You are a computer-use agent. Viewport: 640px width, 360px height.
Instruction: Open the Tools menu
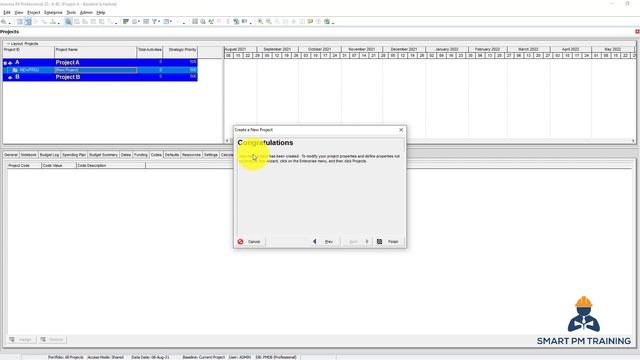[x=71, y=13]
